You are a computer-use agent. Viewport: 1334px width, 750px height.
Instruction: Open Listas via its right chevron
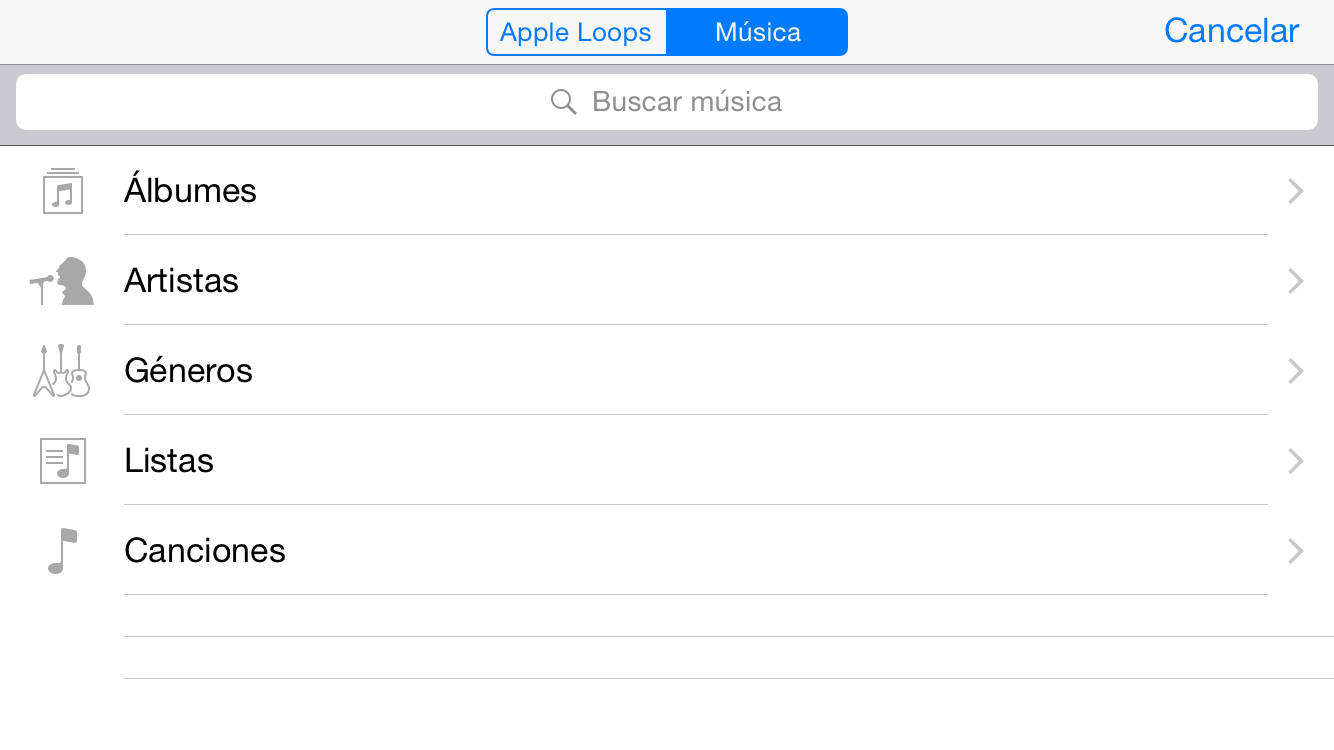1296,461
